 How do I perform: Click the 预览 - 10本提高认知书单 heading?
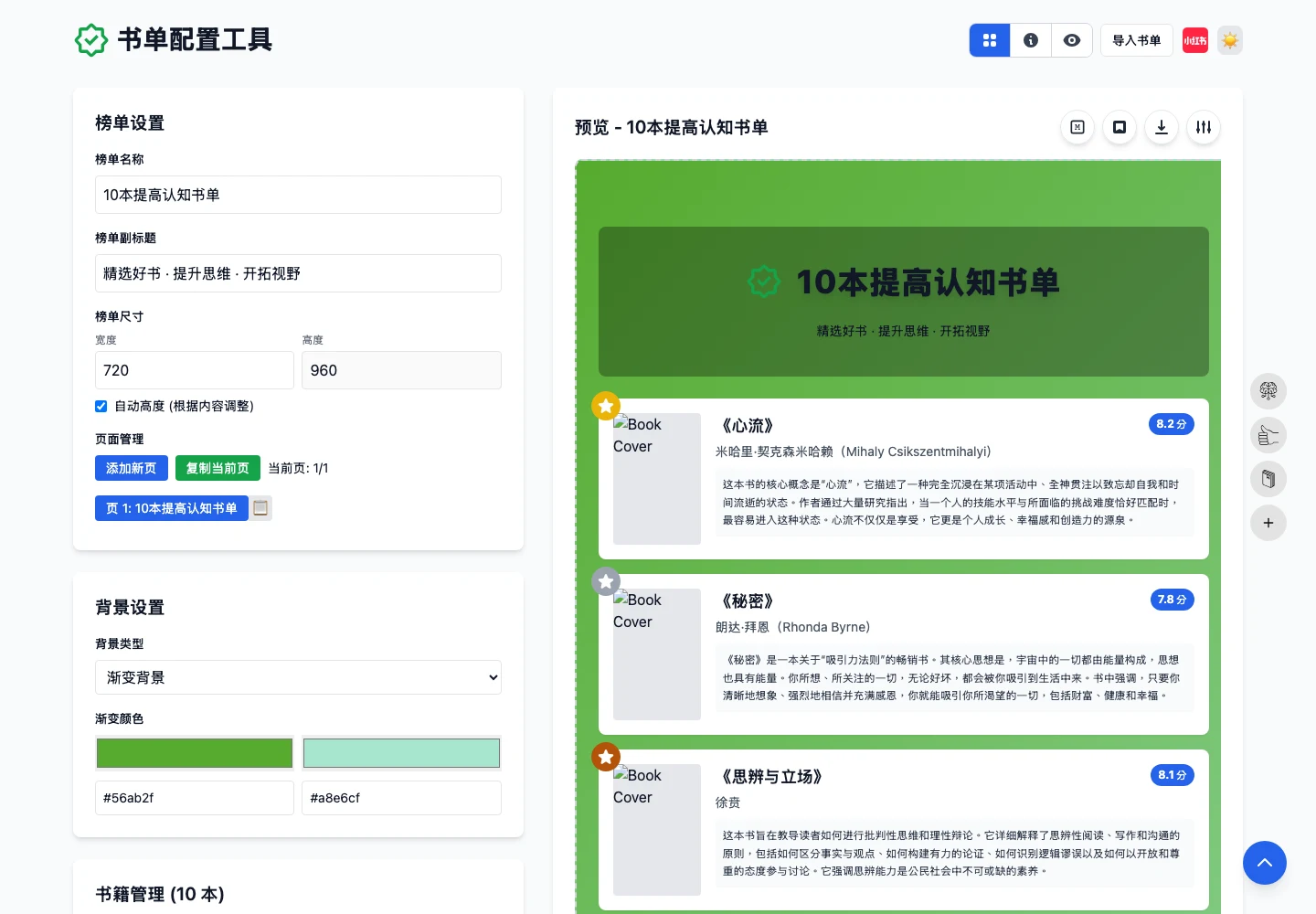point(672,127)
